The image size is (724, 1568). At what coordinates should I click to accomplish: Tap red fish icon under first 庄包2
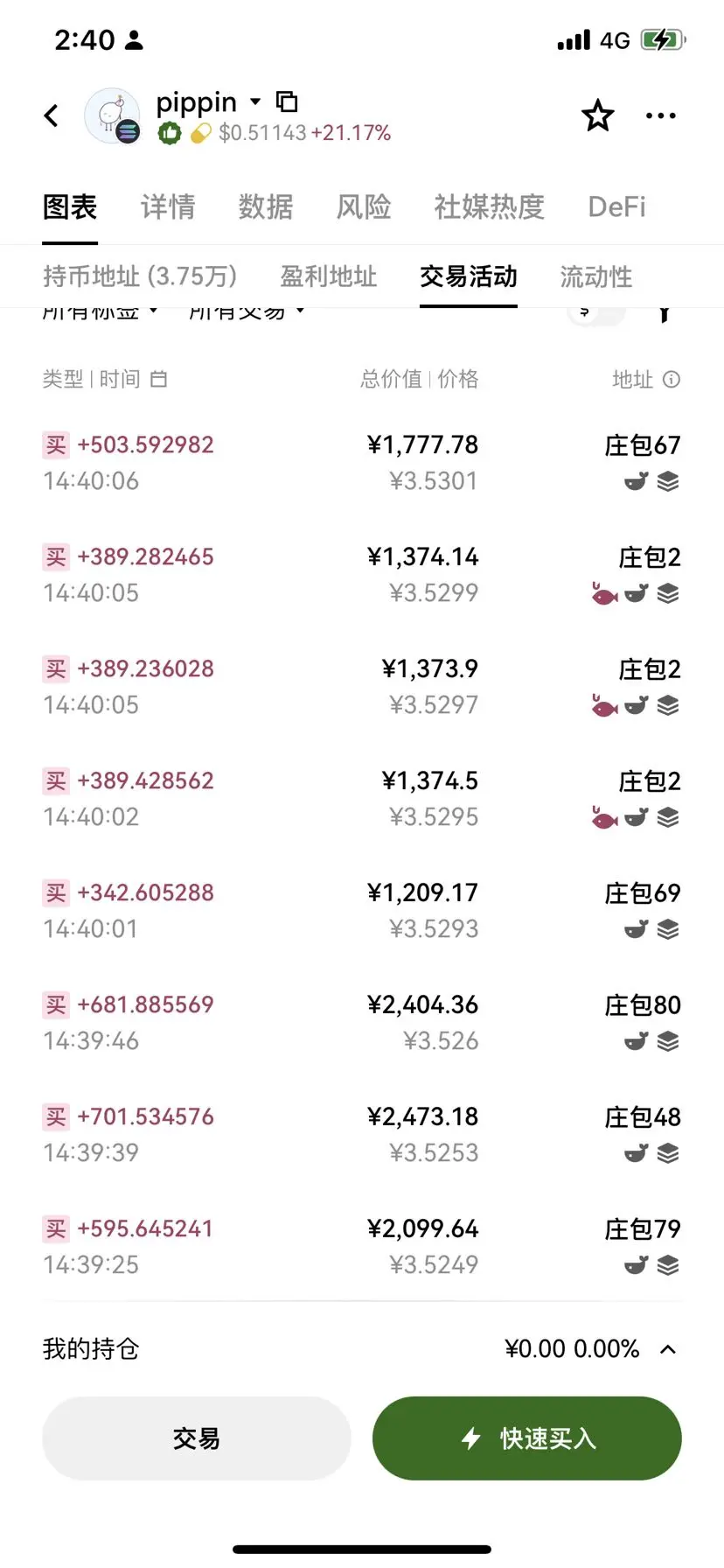point(604,594)
